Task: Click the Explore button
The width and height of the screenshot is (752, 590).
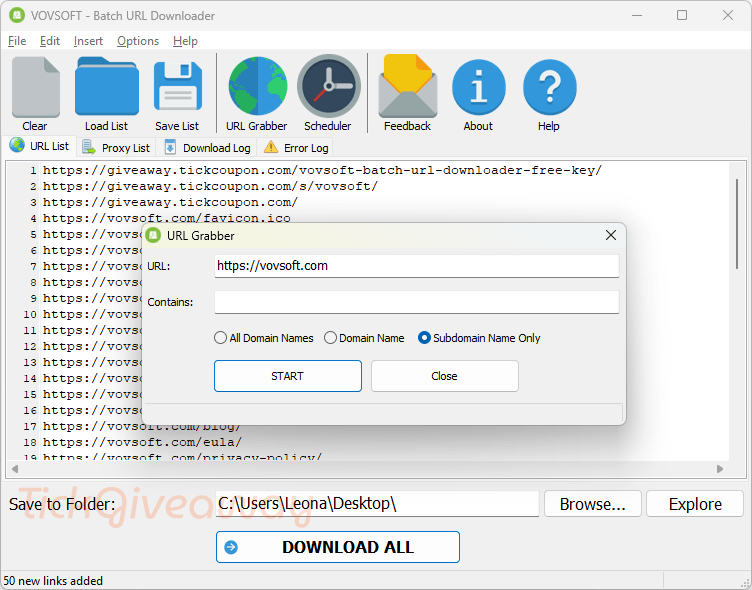Action: coord(695,504)
